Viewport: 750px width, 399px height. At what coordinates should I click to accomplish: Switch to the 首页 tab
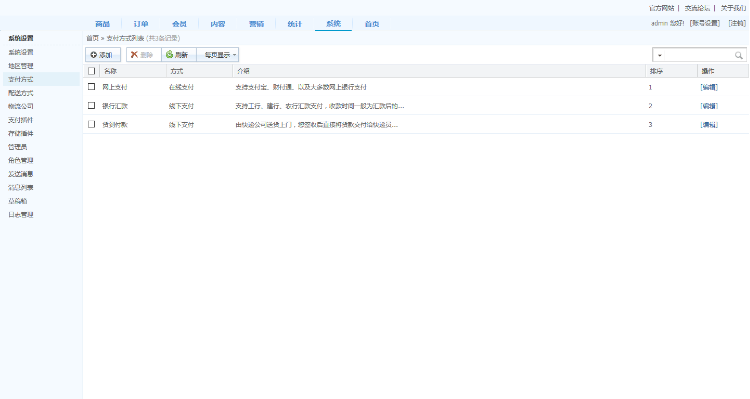point(372,24)
